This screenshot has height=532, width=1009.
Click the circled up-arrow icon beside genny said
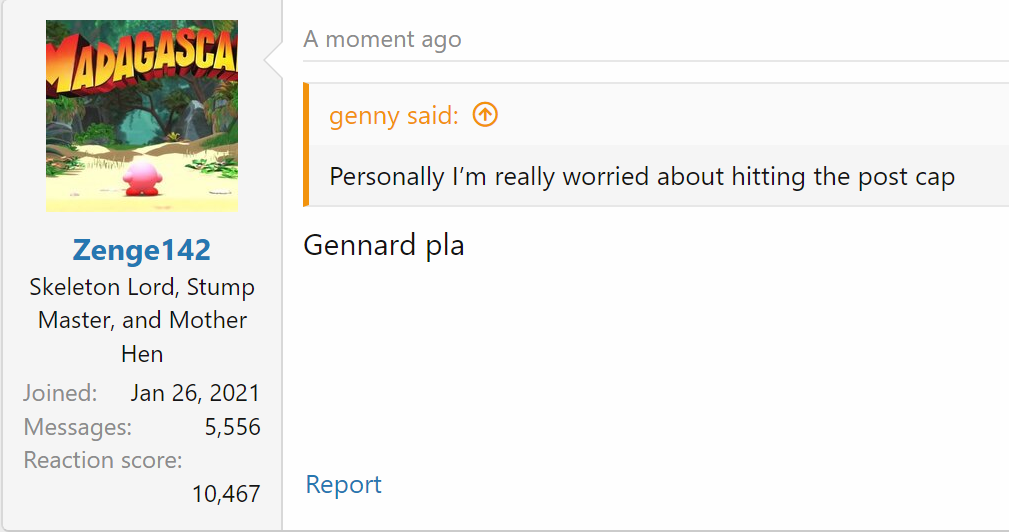[x=484, y=116]
